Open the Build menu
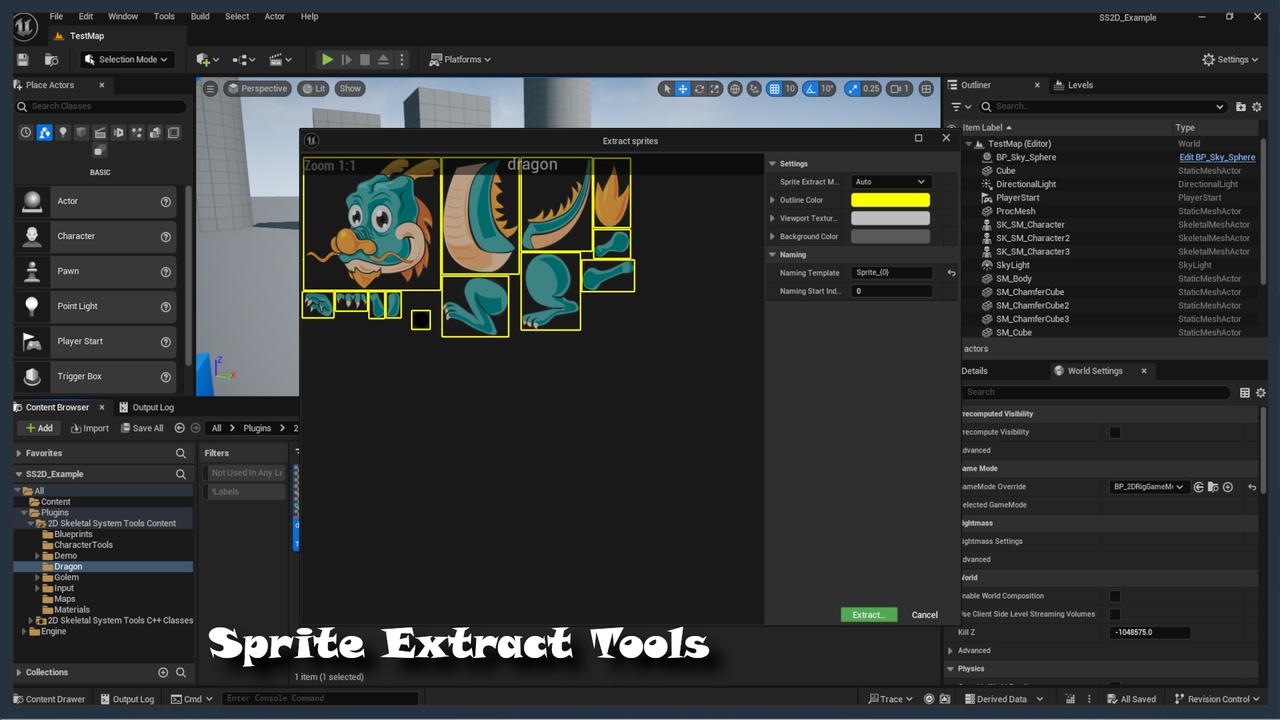This screenshot has height=720, width=1280. 200,16
